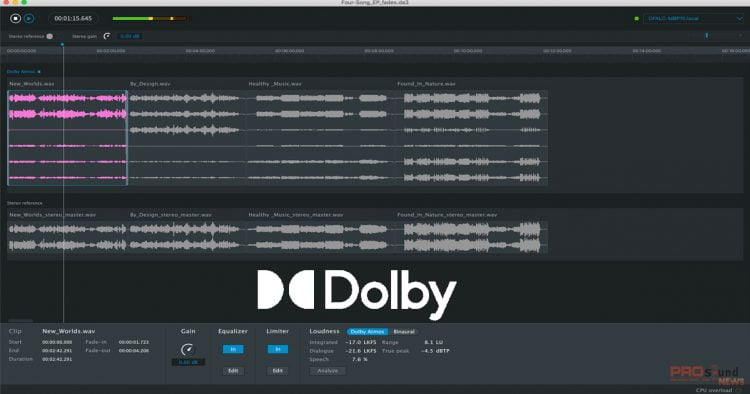
Task: Click the Equalizer Edit button
Action: click(233, 371)
